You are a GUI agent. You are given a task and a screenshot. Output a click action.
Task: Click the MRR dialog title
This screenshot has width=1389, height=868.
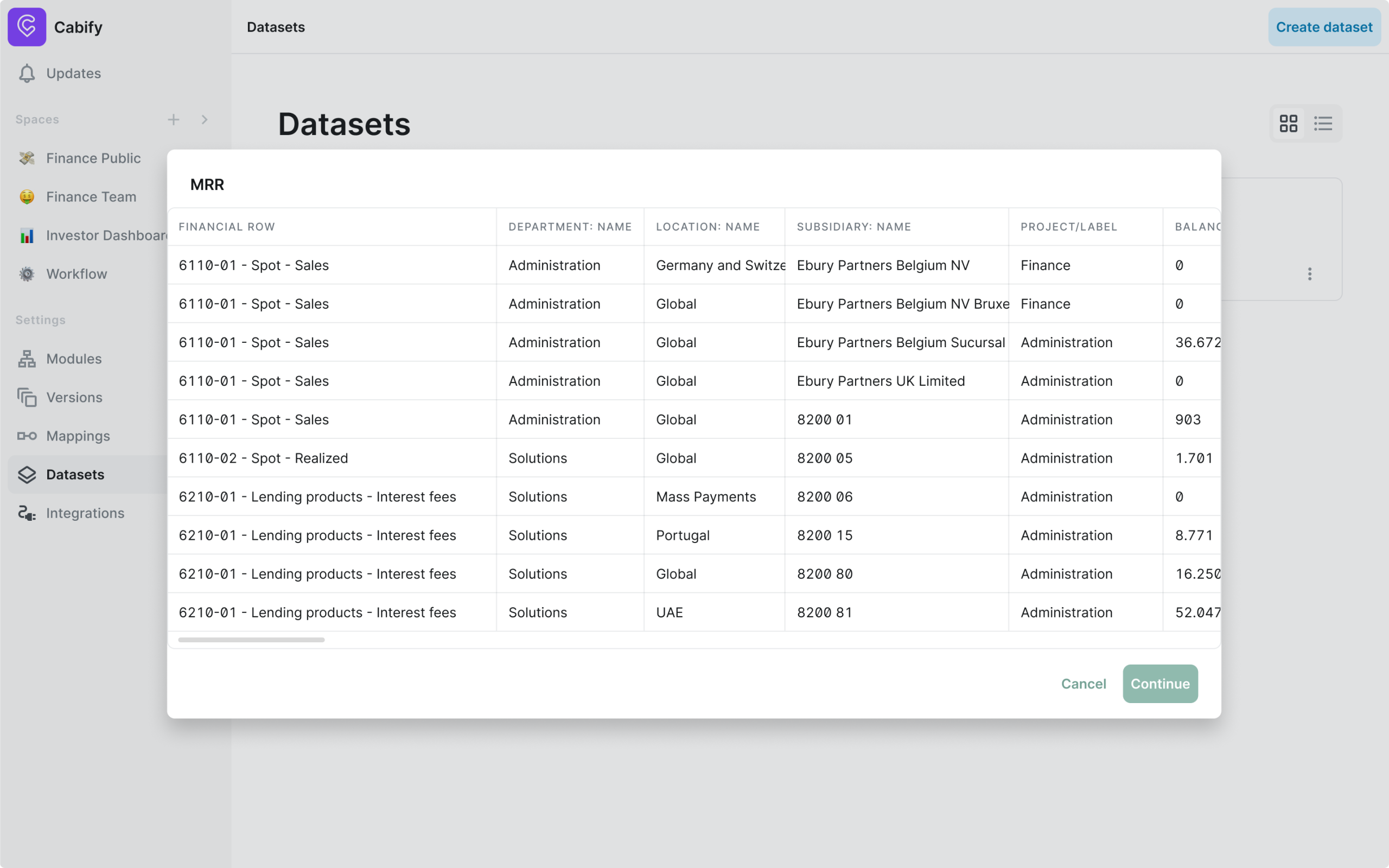207,184
